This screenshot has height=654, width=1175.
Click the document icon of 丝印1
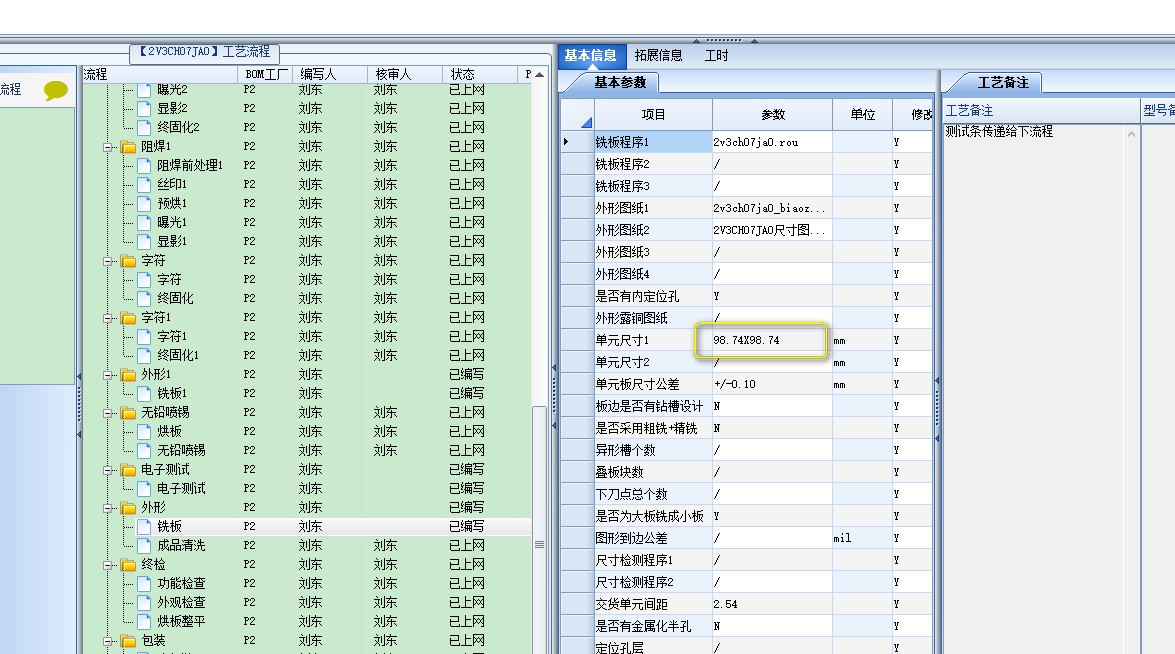pyautogui.click(x=145, y=184)
